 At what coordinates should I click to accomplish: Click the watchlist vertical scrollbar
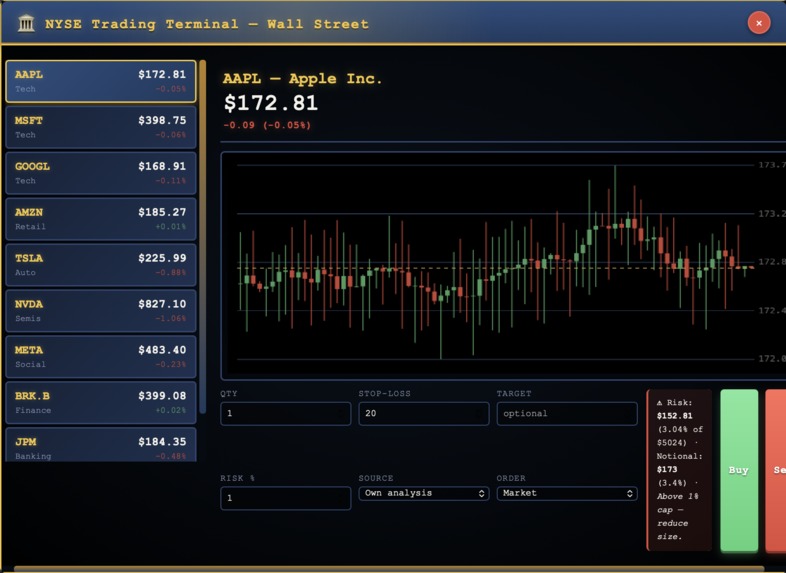click(x=203, y=237)
